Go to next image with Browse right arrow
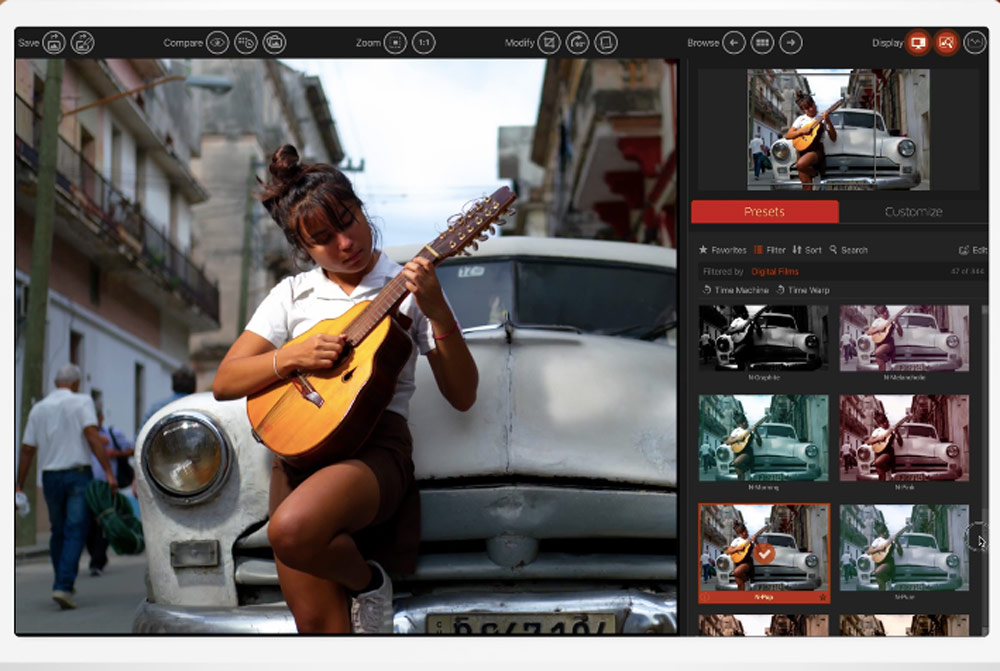This screenshot has height=671, width=1000. tap(791, 42)
